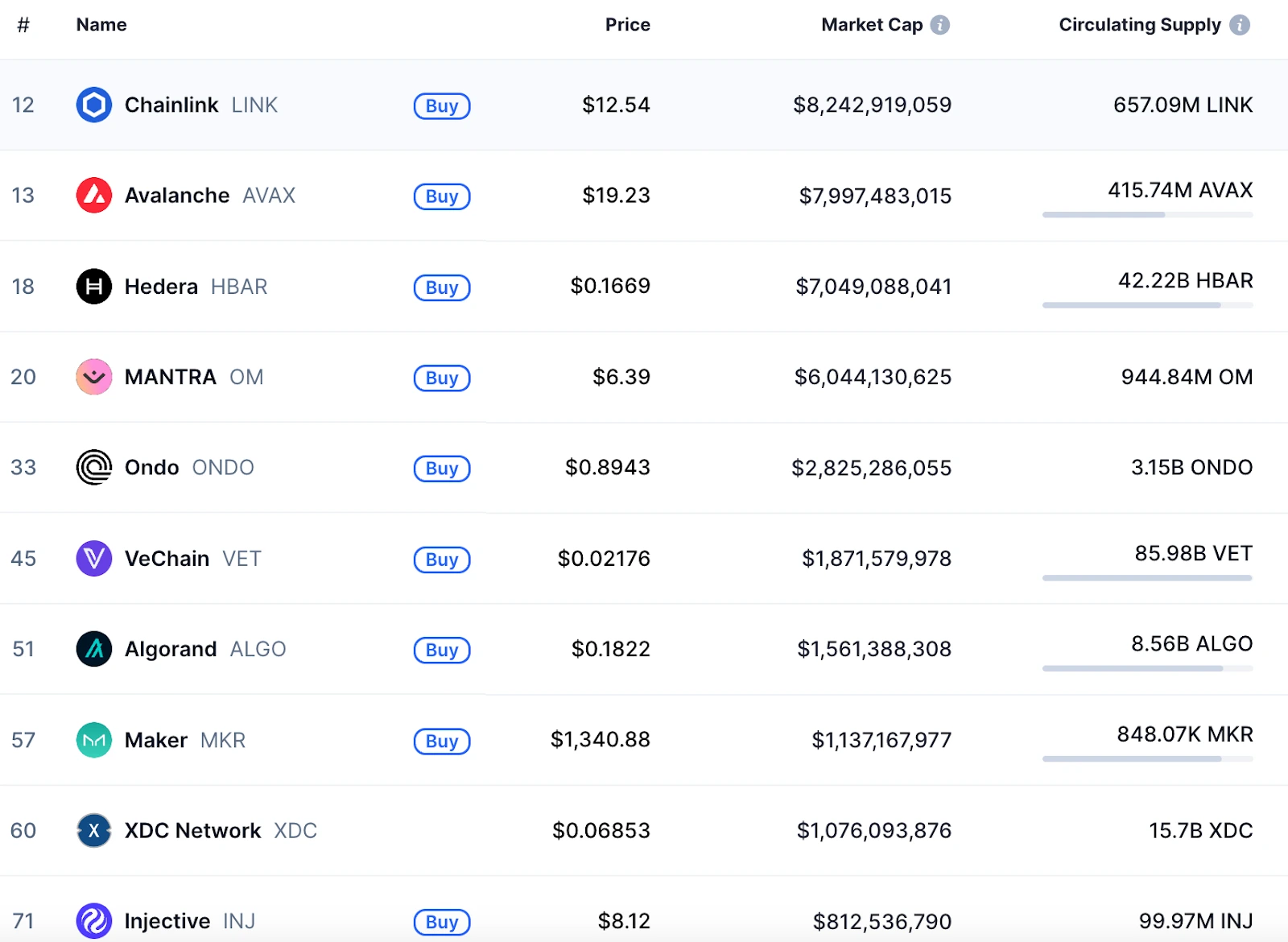
Task: Buy Chainlink LINK
Action: [x=442, y=105]
